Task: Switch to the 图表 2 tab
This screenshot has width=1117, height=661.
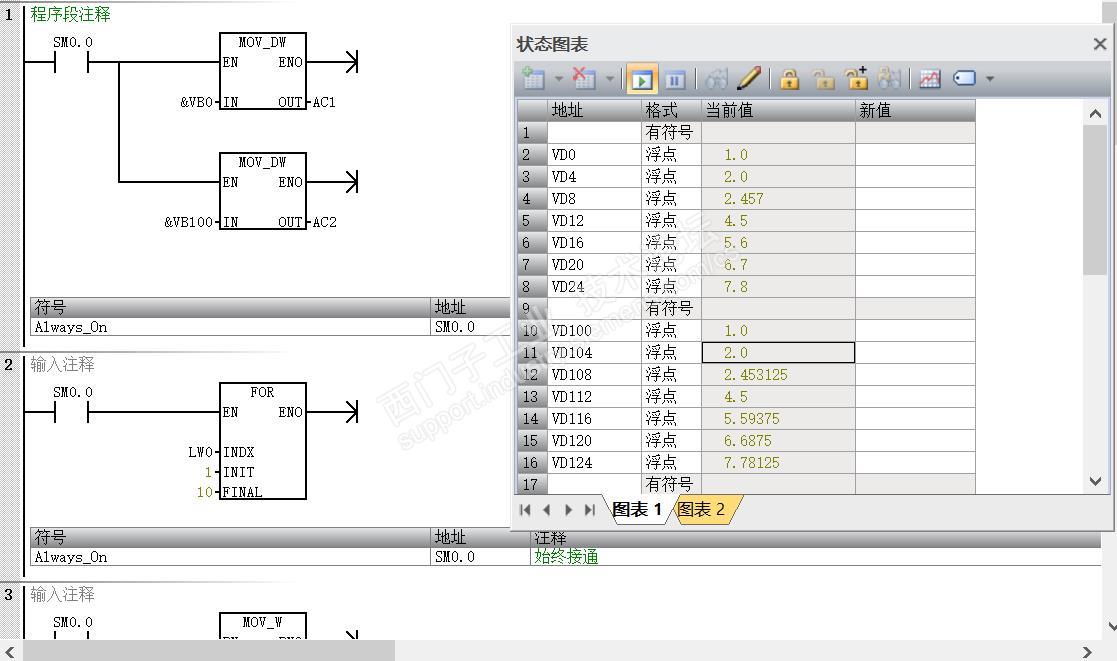Action: pyautogui.click(x=701, y=509)
